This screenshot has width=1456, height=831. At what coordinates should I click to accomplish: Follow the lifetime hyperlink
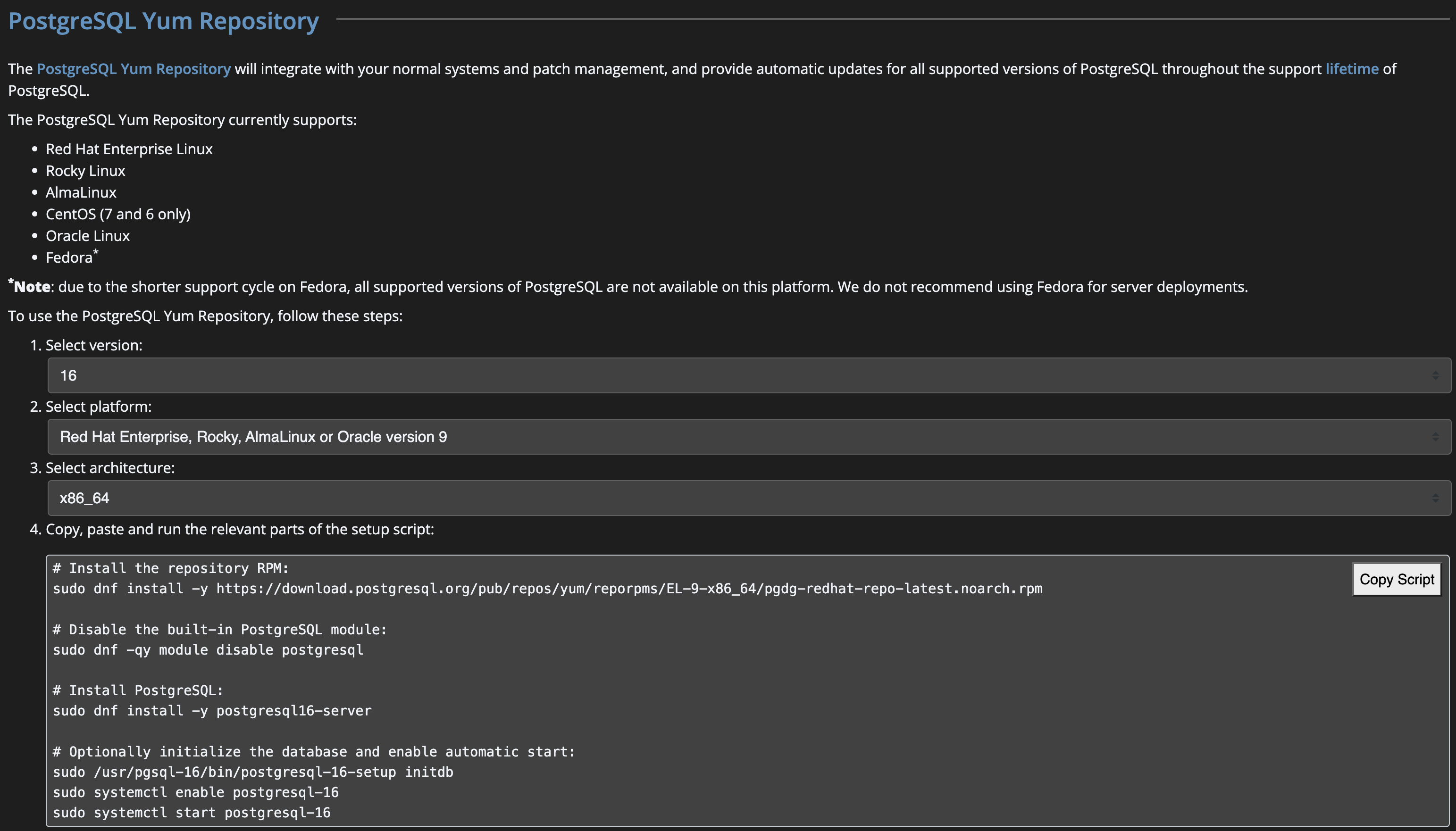(x=1352, y=69)
